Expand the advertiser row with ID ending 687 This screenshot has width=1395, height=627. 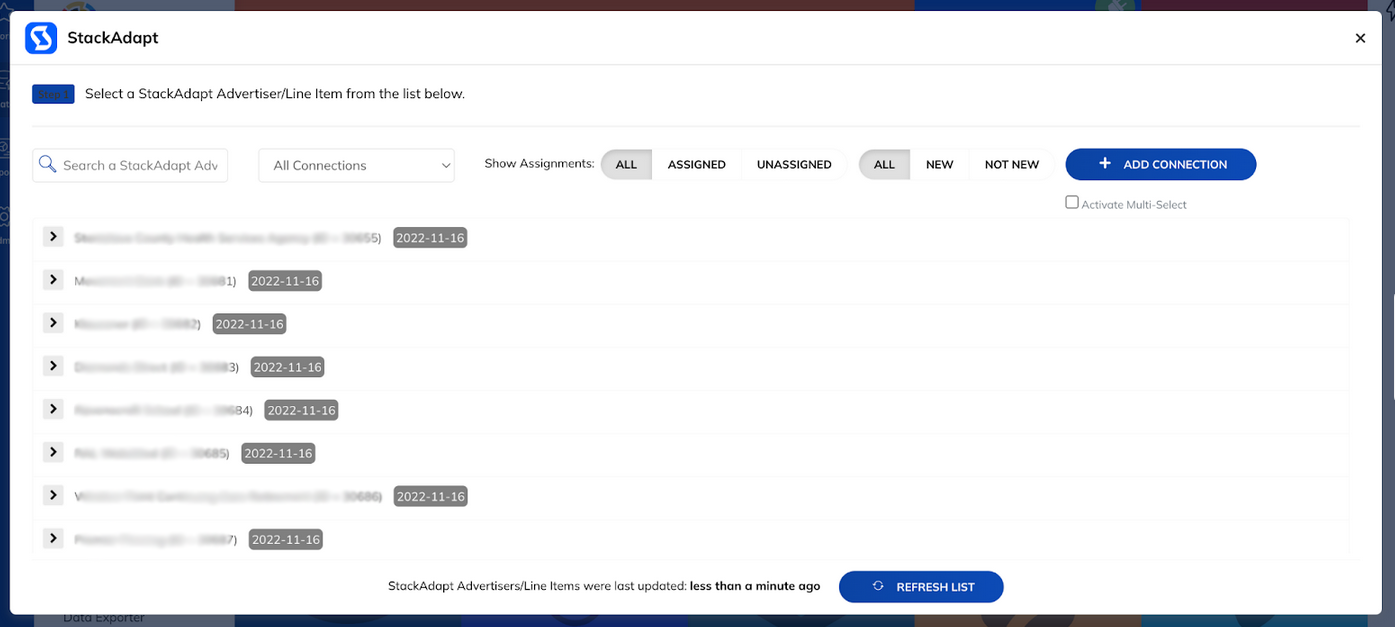54,538
